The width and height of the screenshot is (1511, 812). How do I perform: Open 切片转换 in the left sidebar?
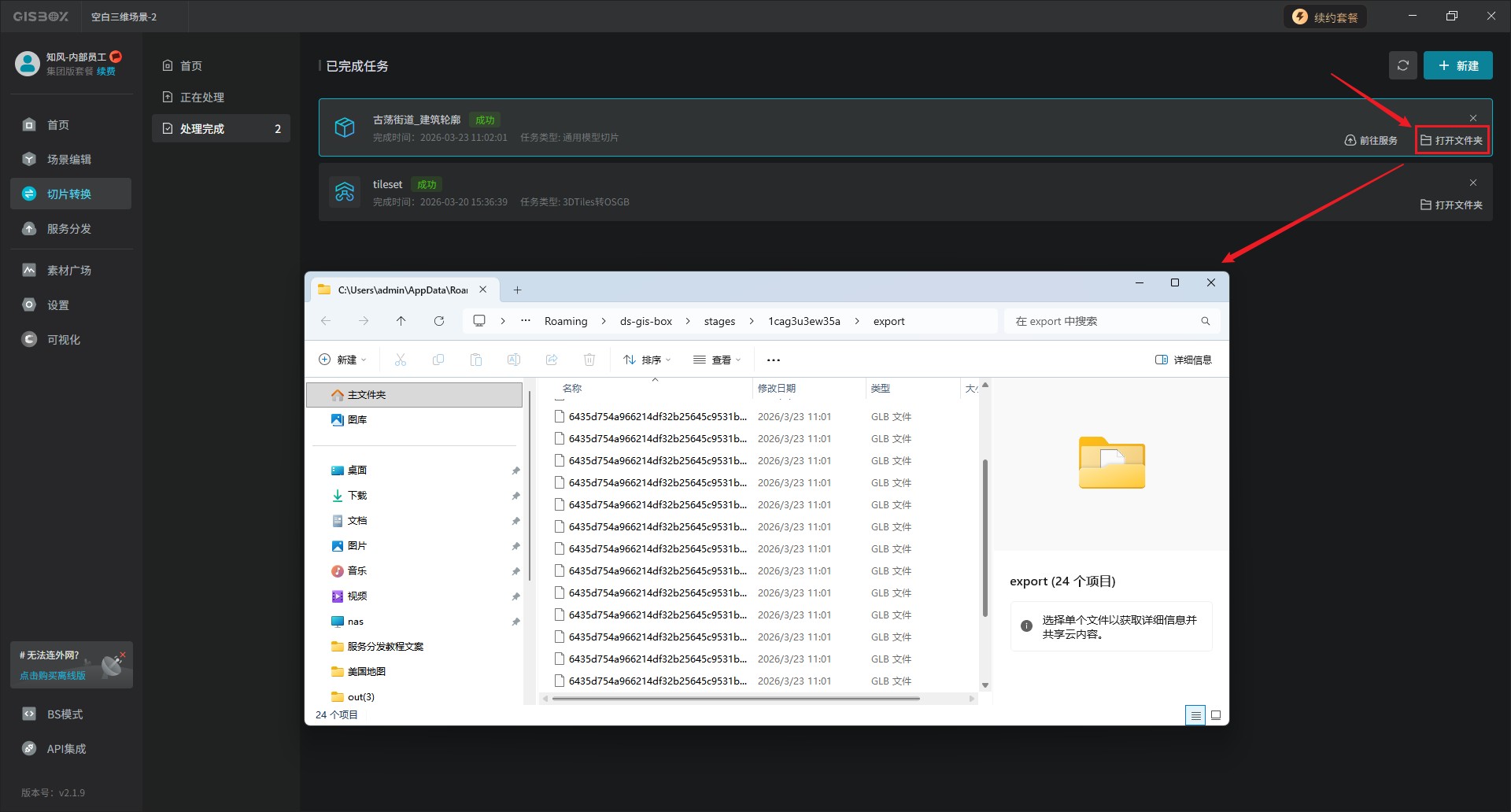pos(69,194)
